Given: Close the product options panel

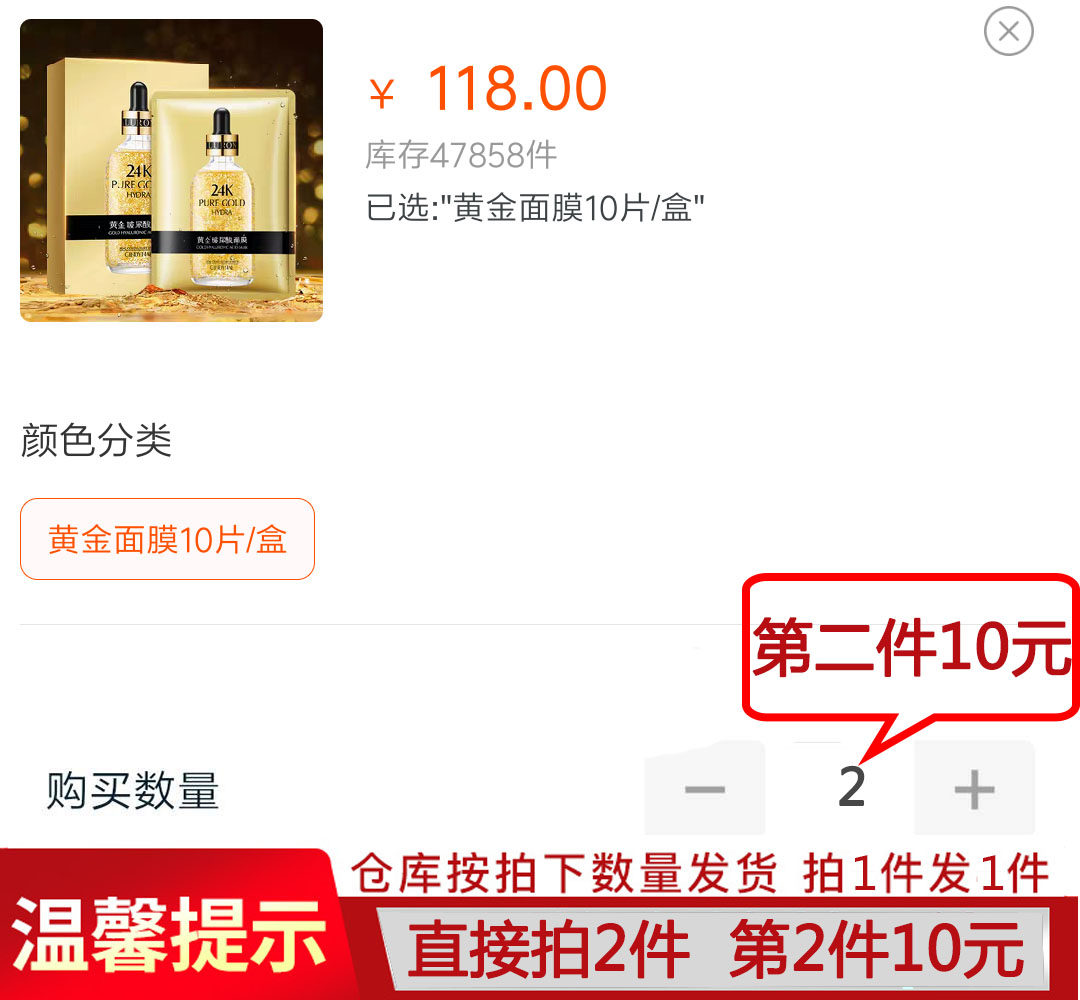Looking at the screenshot, I should coord(1008,31).
